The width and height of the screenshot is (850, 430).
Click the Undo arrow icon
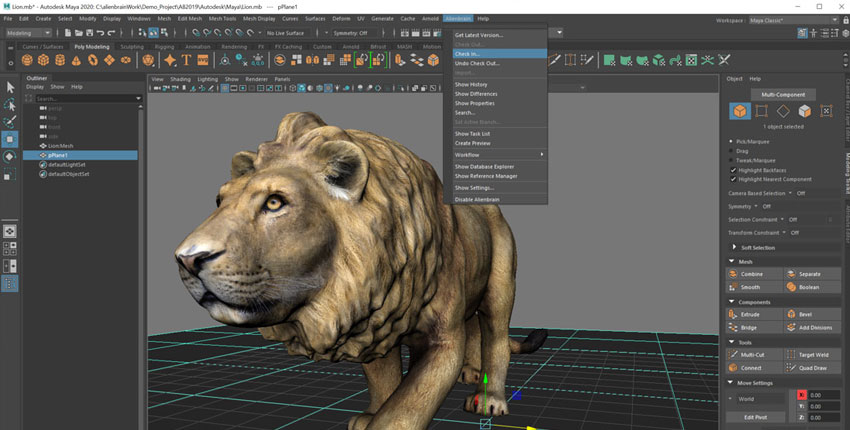coord(100,33)
